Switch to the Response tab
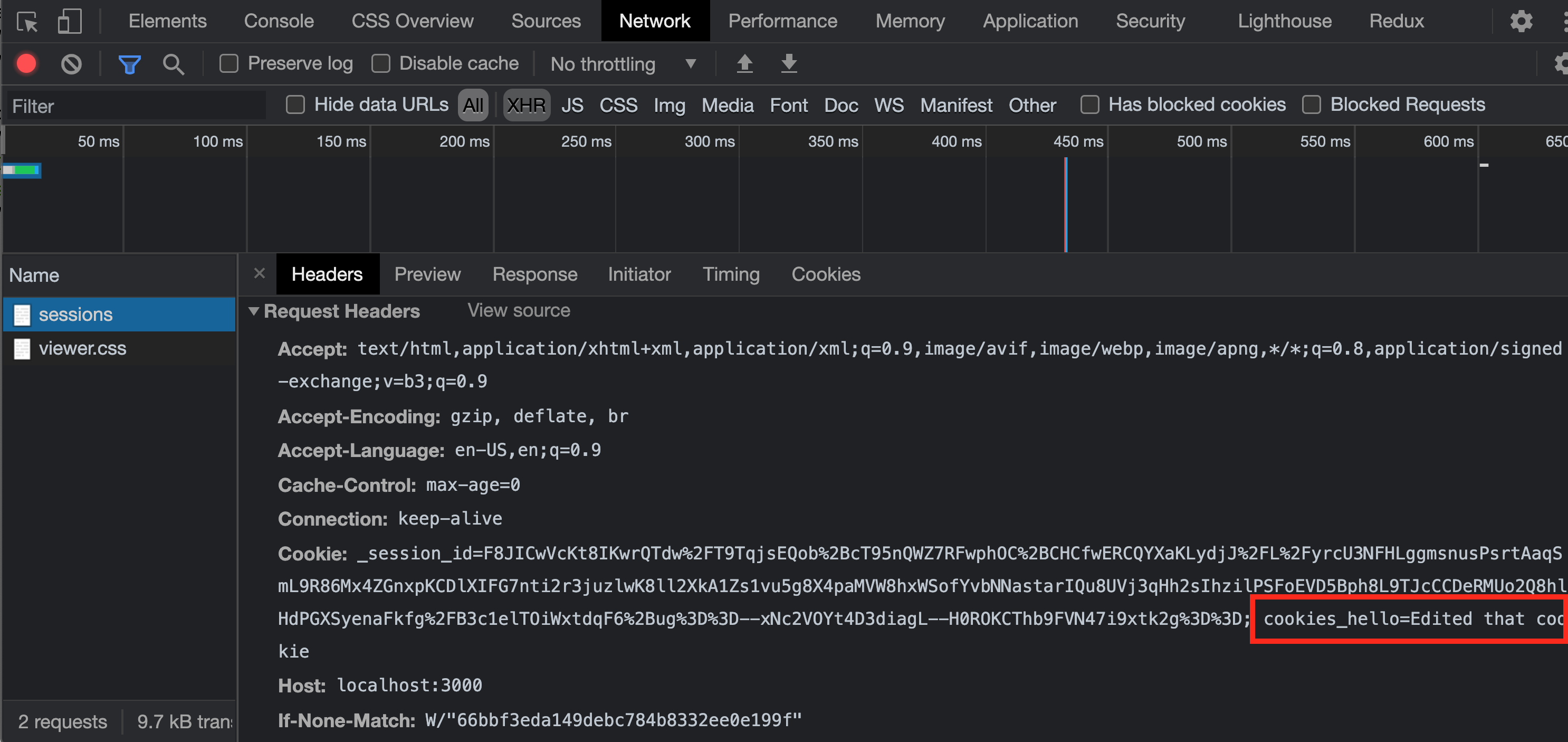 534,273
